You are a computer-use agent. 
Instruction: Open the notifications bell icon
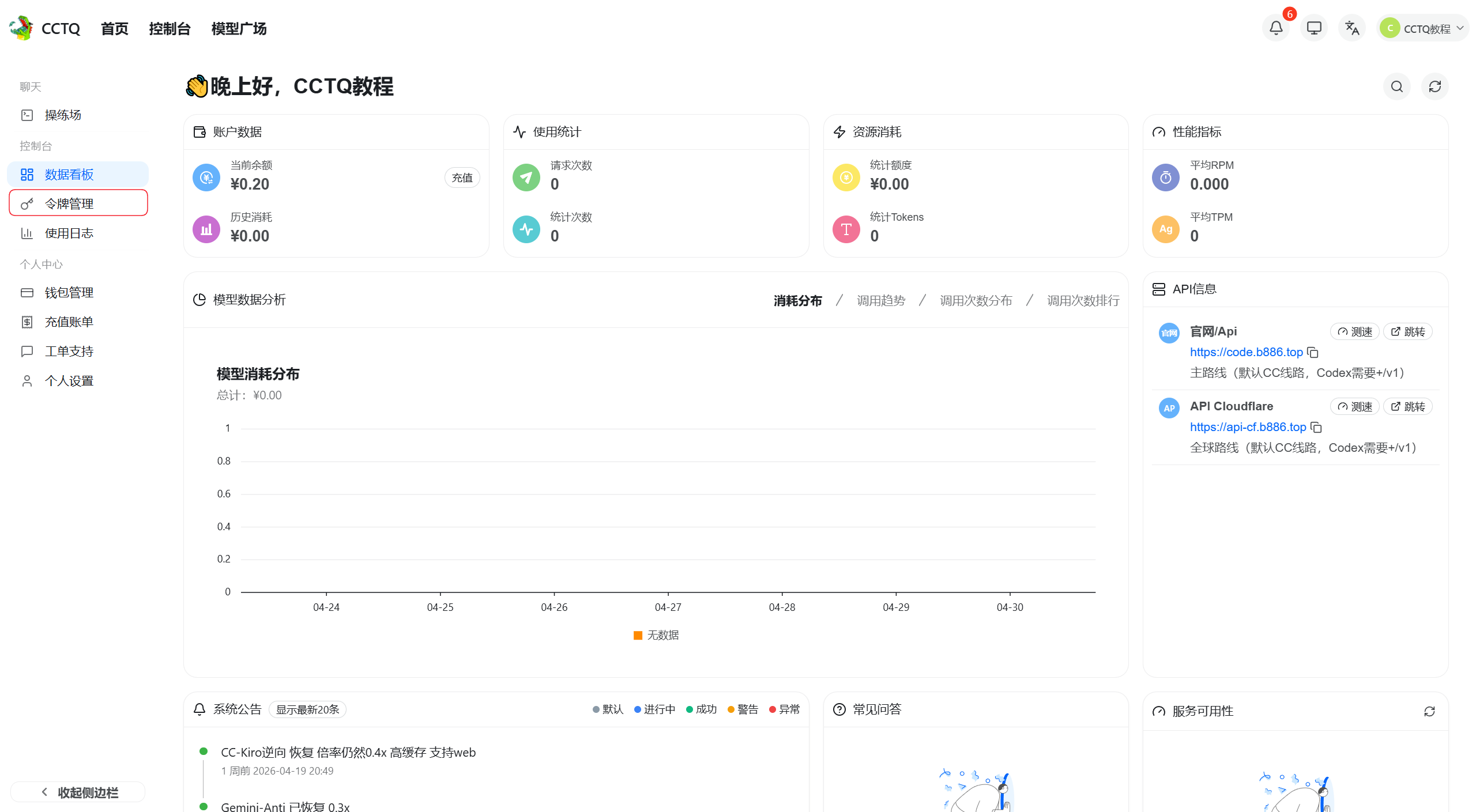(x=1275, y=28)
